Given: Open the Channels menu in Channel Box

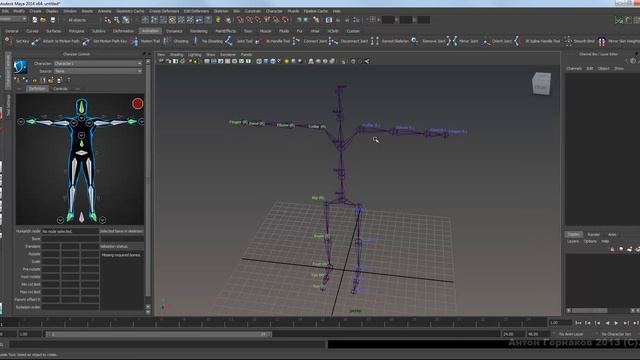Looking at the screenshot, I should [x=574, y=68].
